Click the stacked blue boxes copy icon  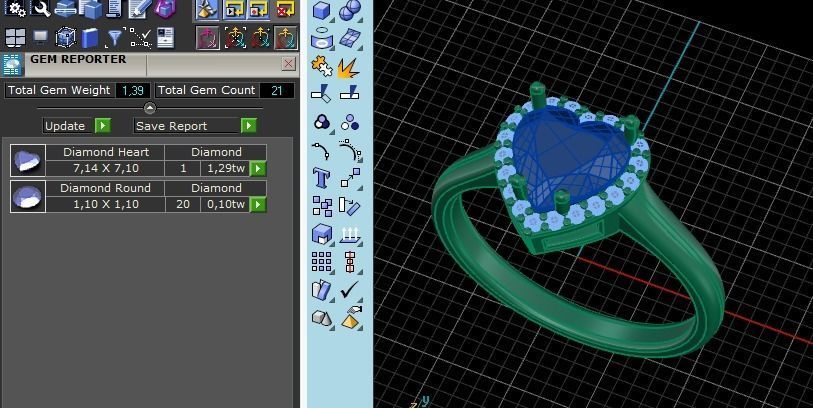[91, 9]
